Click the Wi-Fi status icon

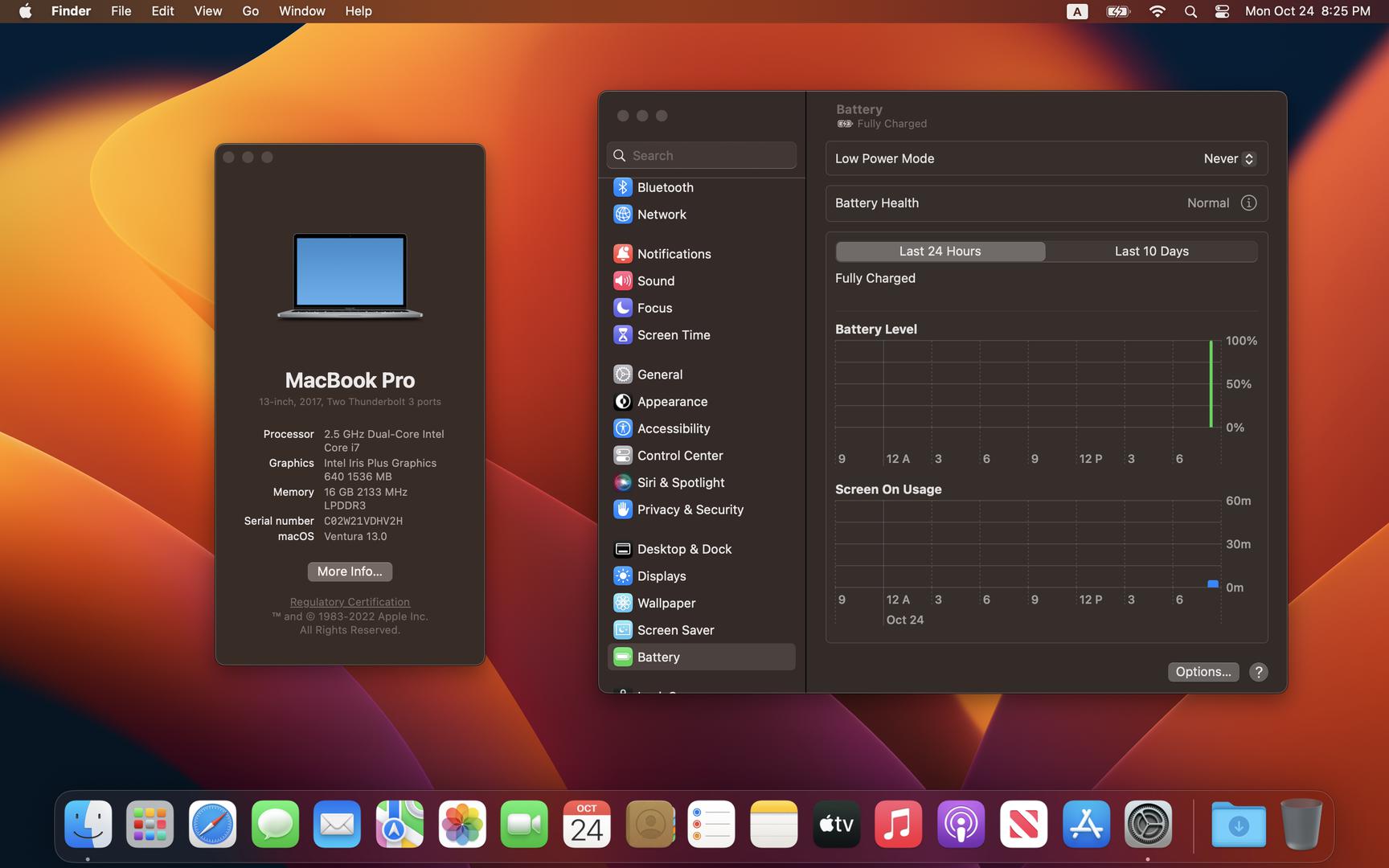[x=1157, y=11]
